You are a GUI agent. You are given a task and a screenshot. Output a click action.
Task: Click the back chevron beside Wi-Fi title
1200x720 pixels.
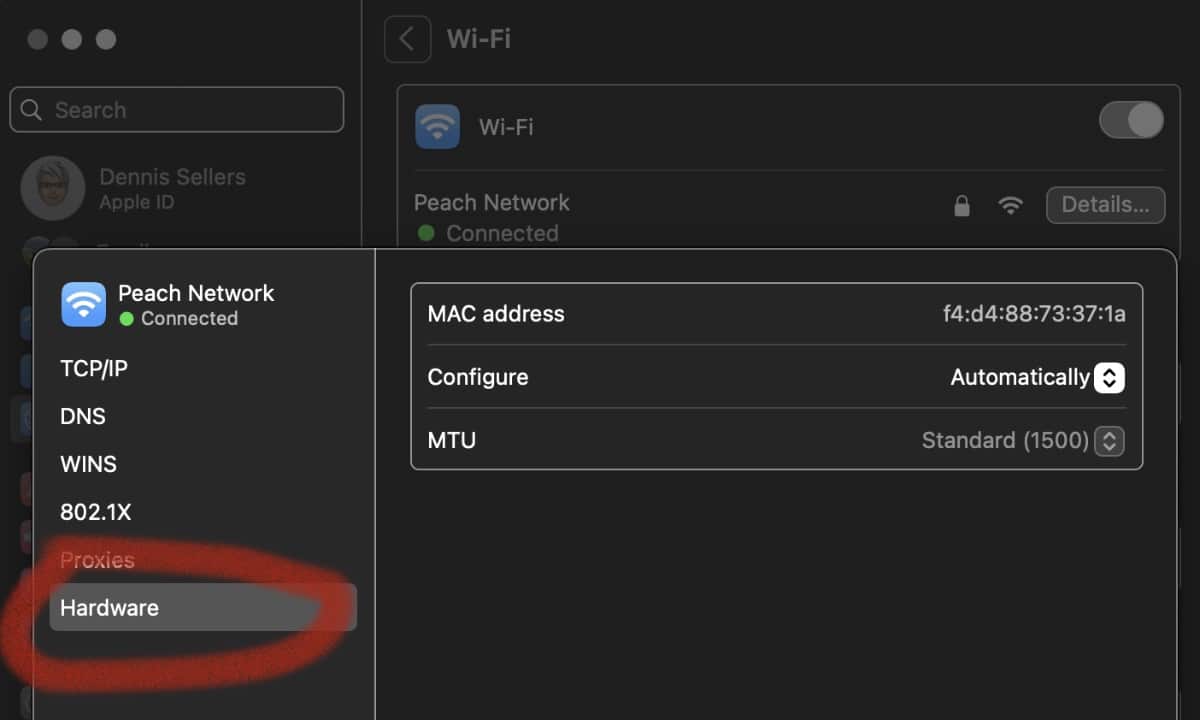(x=407, y=40)
